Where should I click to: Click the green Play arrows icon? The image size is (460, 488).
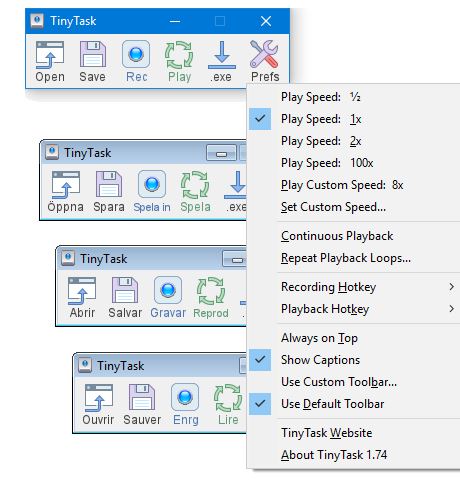point(179,55)
